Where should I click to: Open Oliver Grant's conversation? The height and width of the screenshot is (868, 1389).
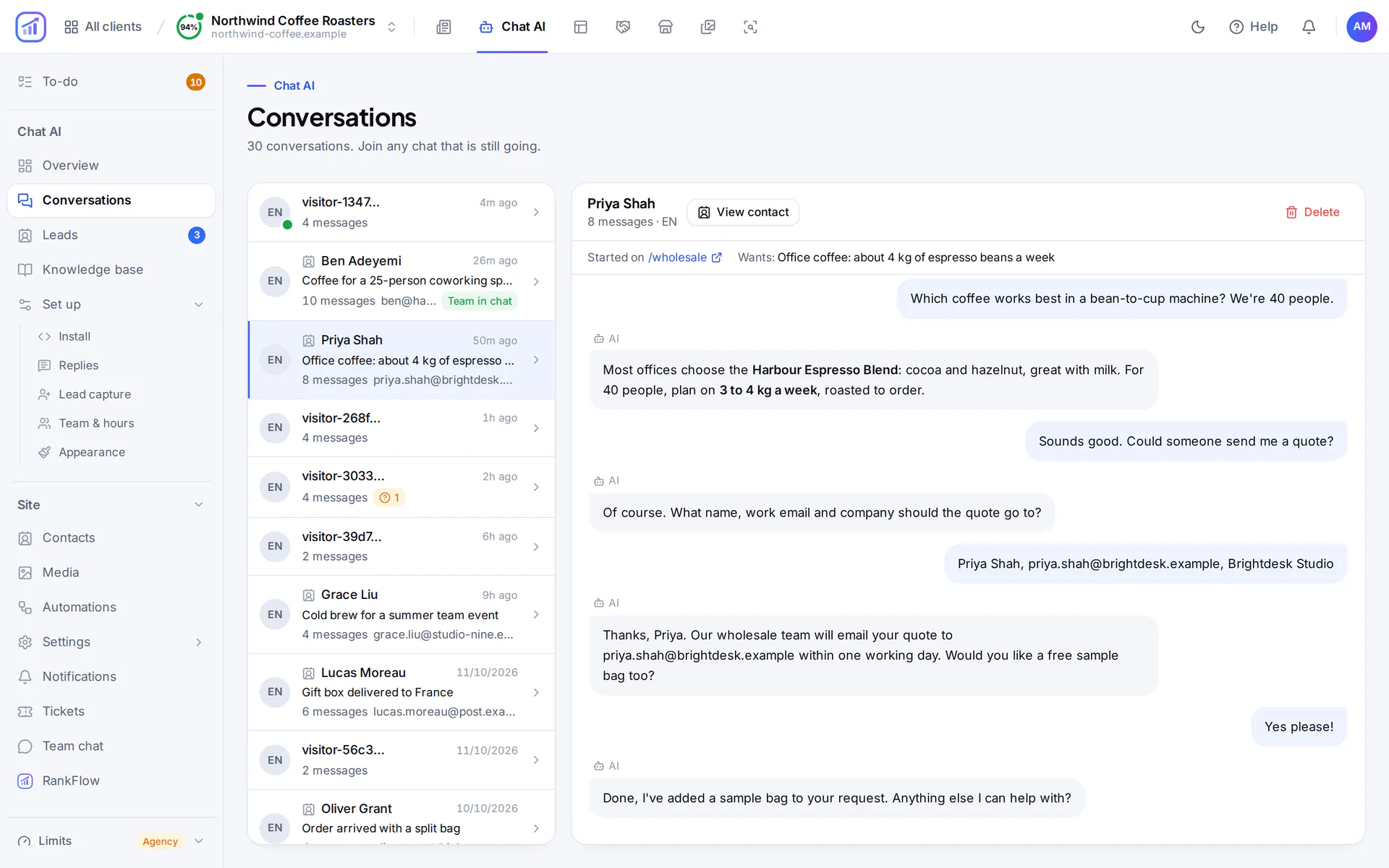(x=401, y=817)
